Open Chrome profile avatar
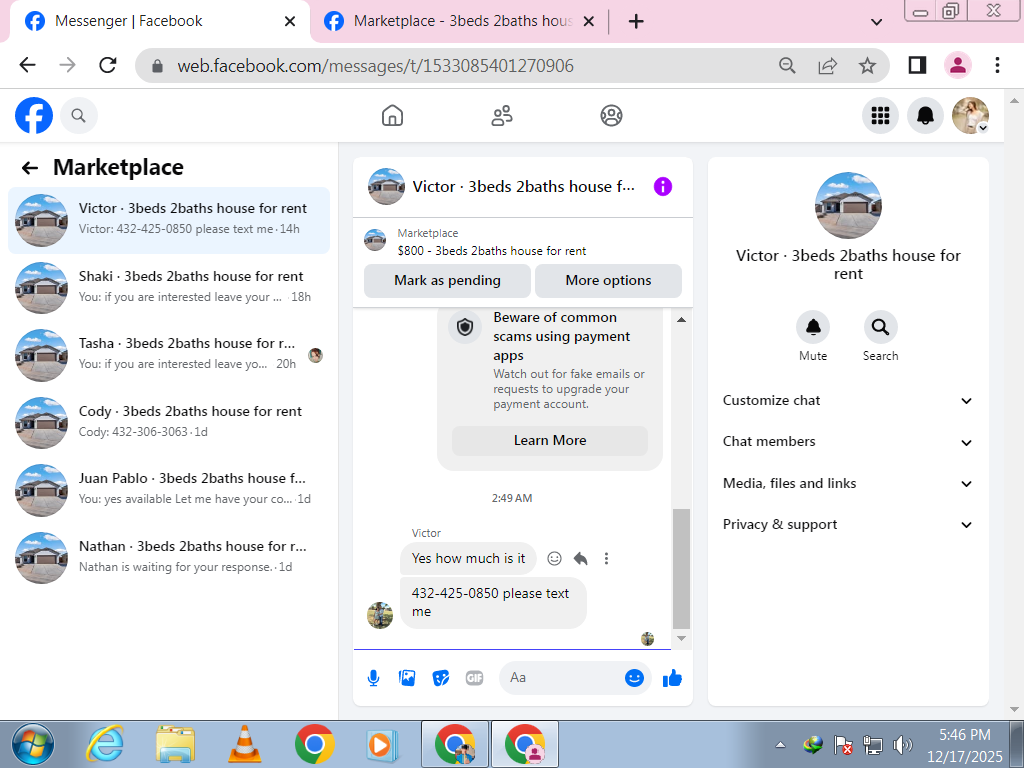 (x=958, y=65)
